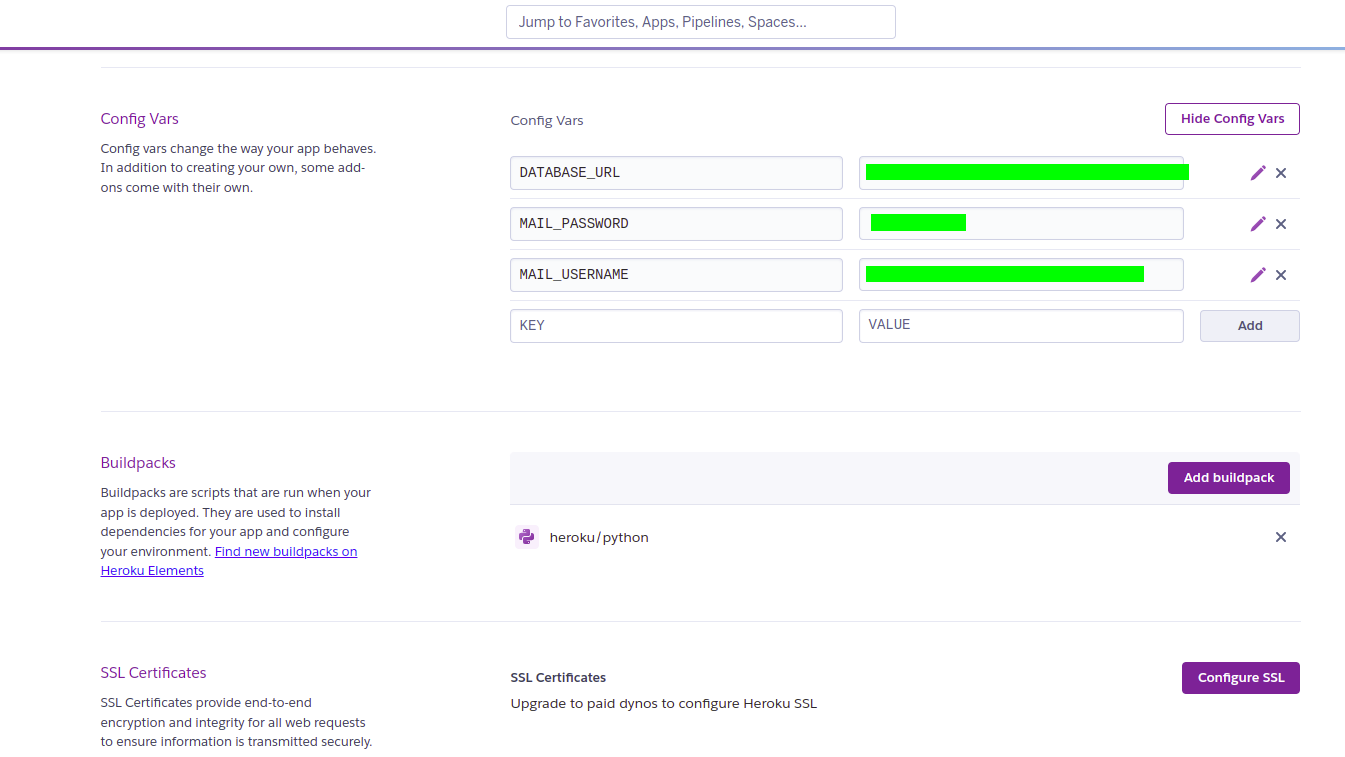Click the empty VALUE input field
The height and width of the screenshot is (757, 1345).
coord(1021,326)
